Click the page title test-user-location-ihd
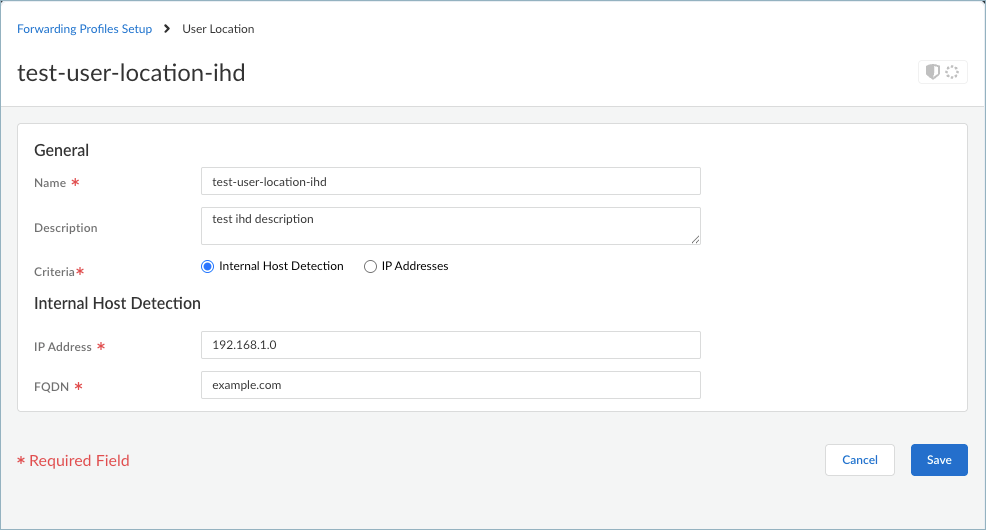 131,73
